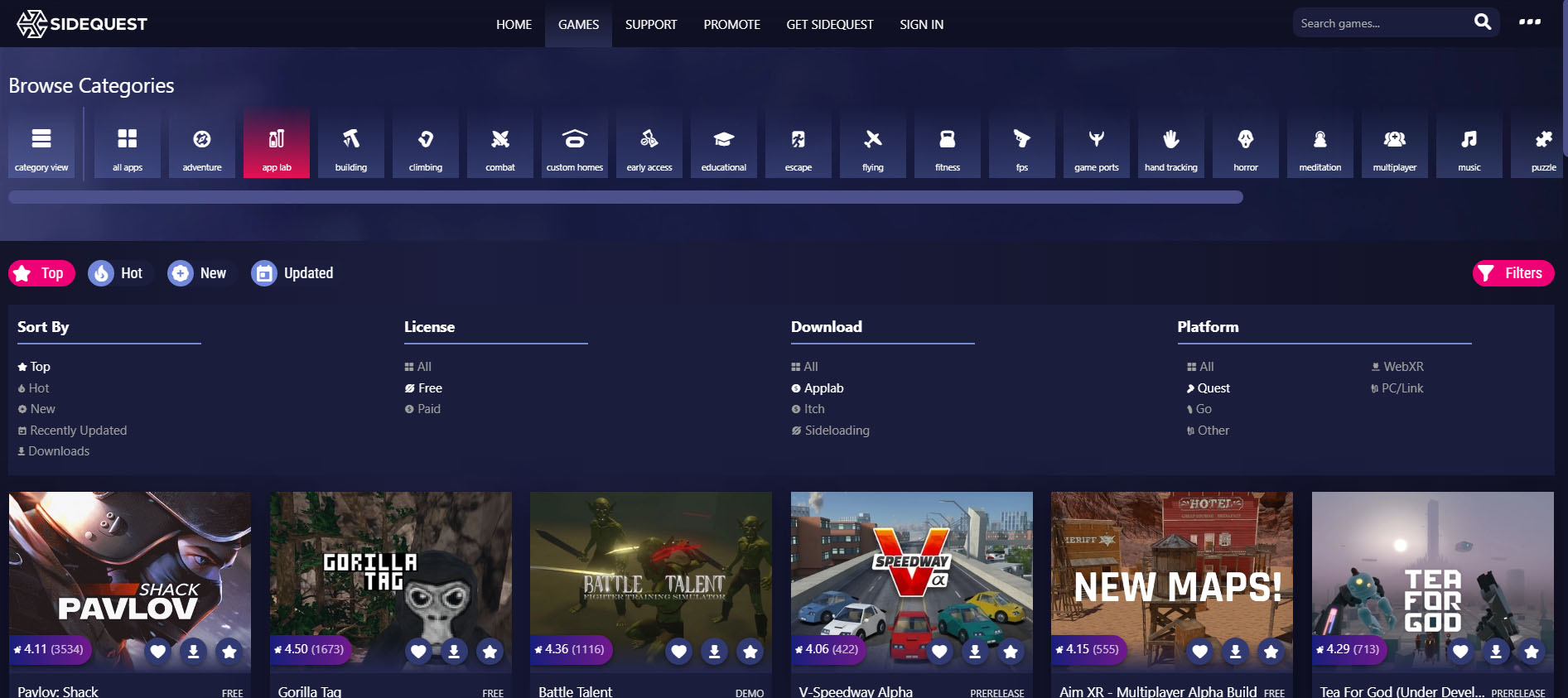Open the PROMOTE menu item
This screenshot has width=1568, height=698.
coord(732,24)
